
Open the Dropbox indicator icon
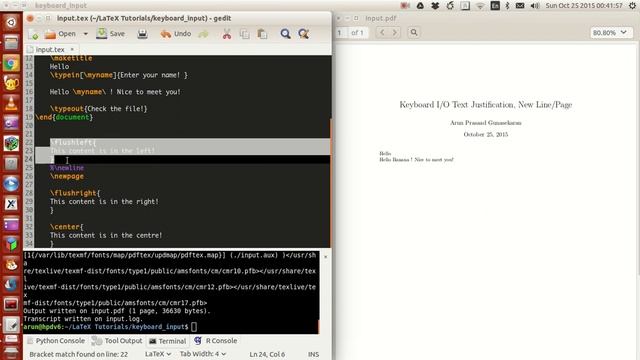(435, 6)
